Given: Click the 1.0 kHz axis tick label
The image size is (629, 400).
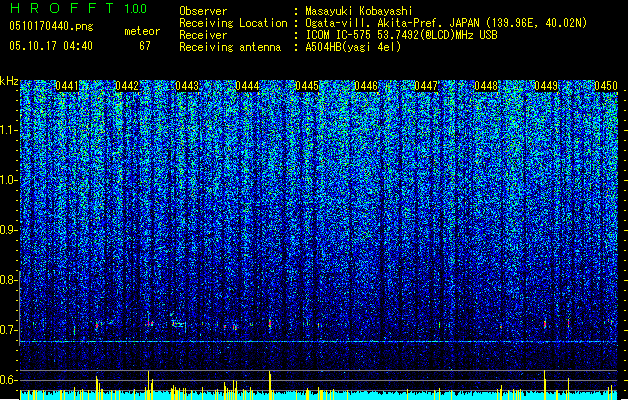Looking at the screenshot, I should coord(9,180).
